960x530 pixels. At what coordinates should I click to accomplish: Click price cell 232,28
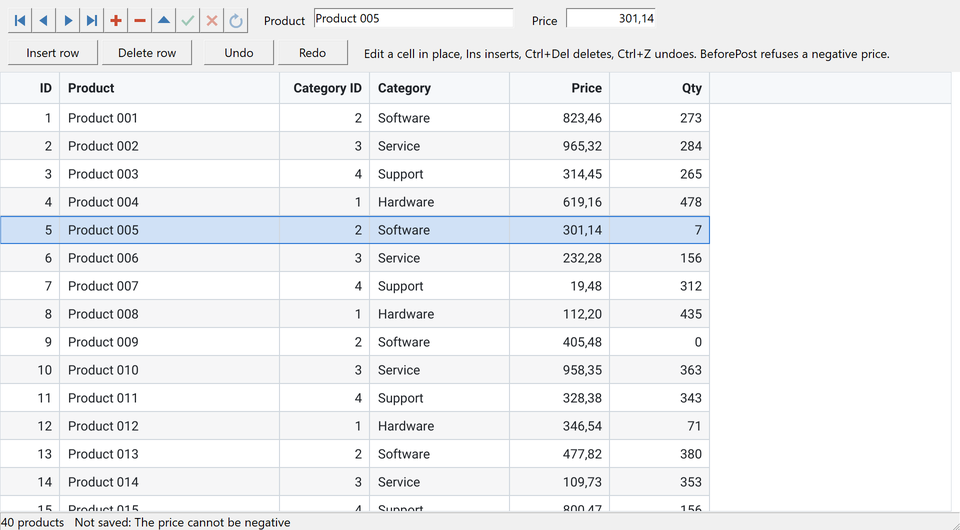(x=560, y=258)
